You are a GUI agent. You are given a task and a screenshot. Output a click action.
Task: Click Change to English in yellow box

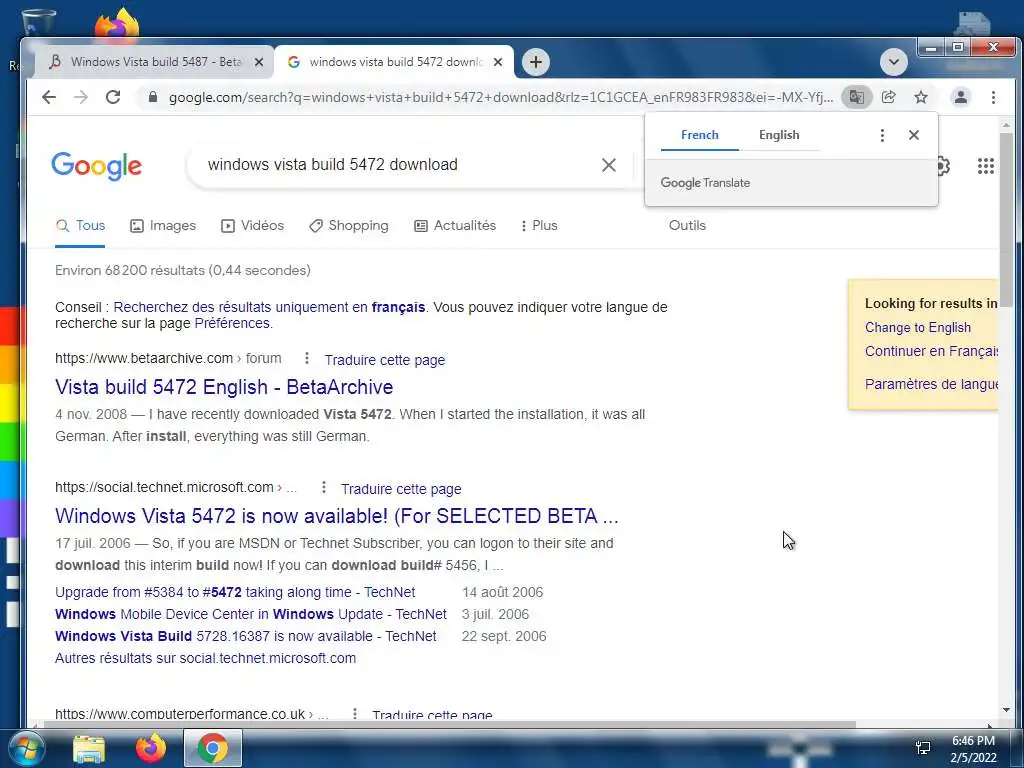tap(918, 328)
